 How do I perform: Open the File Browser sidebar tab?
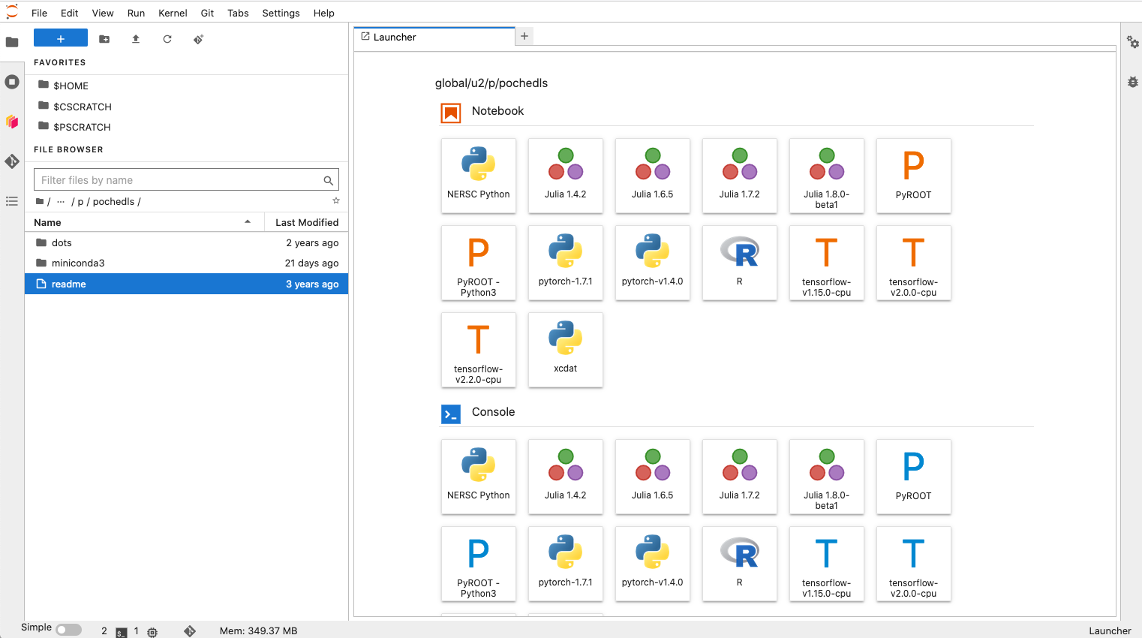pyautogui.click(x=12, y=42)
